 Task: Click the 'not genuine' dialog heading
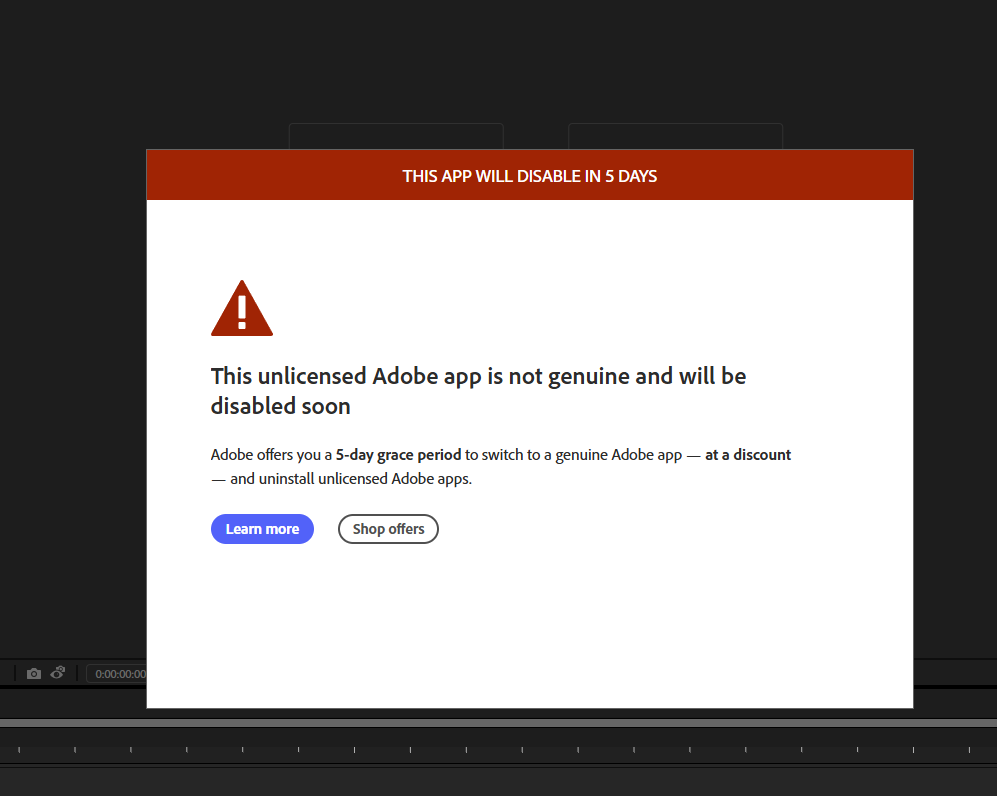(478, 390)
